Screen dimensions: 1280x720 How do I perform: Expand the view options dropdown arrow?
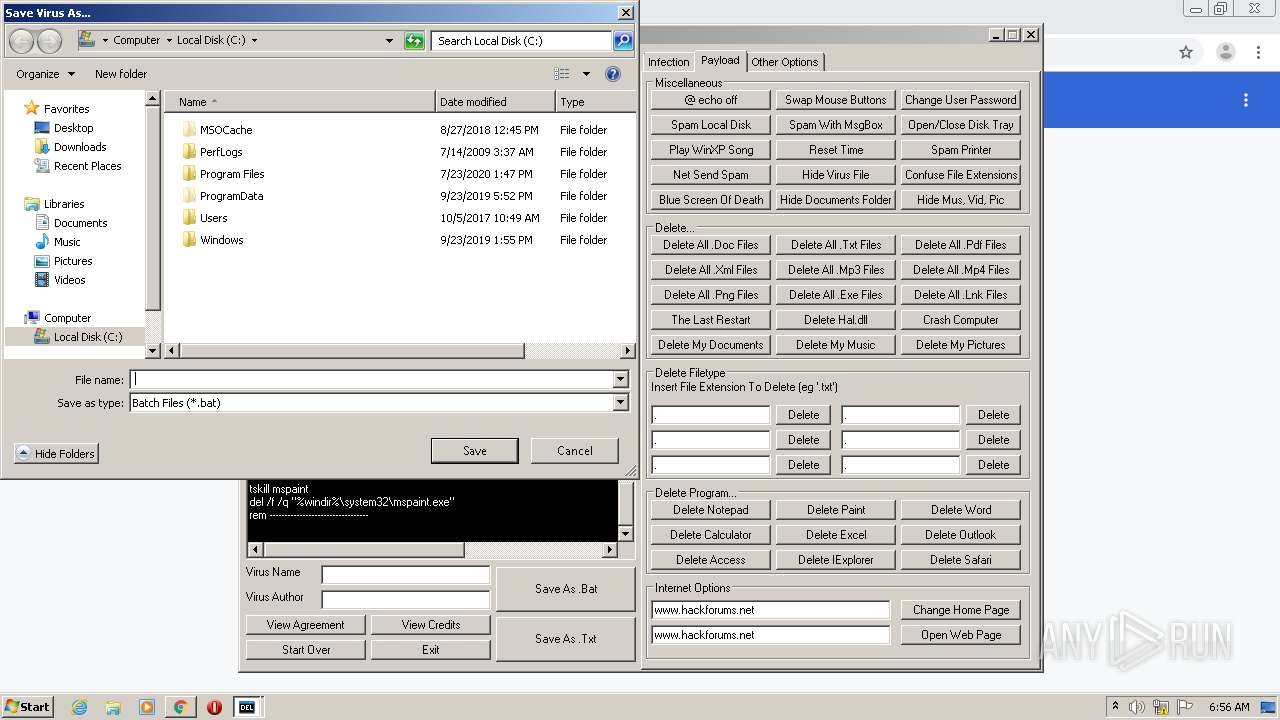[586, 74]
